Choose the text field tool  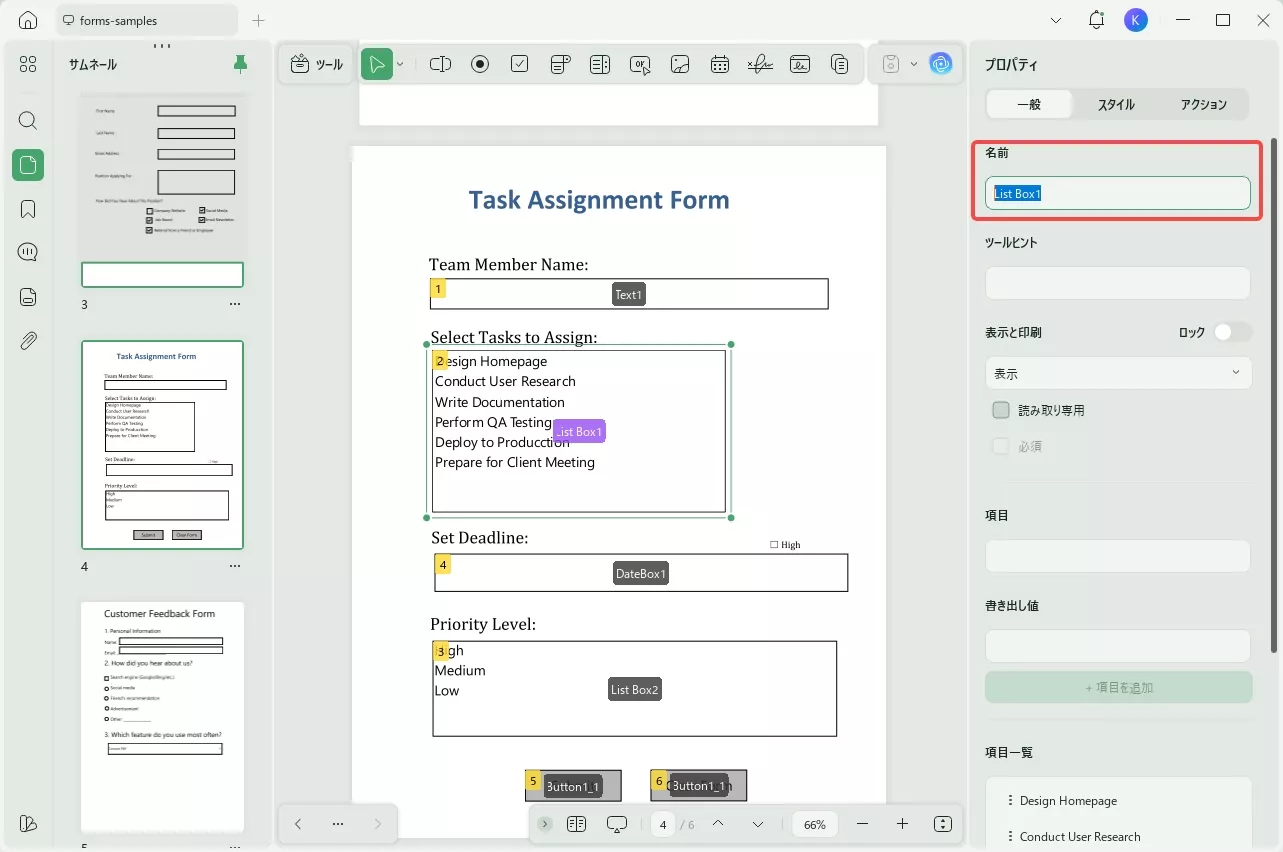point(440,64)
